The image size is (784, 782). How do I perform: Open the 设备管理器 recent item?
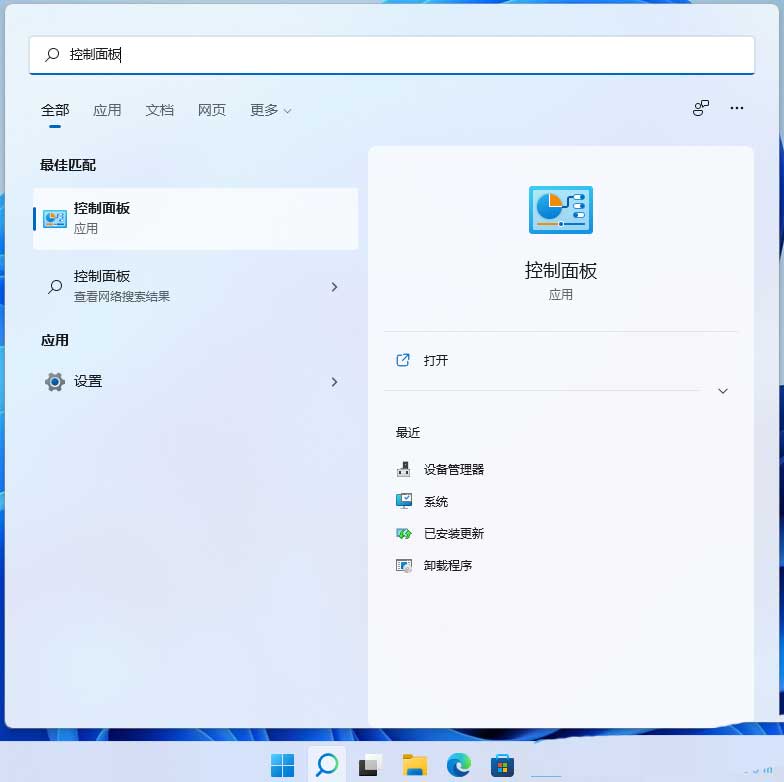pyautogui.click(x=453, y=469)
